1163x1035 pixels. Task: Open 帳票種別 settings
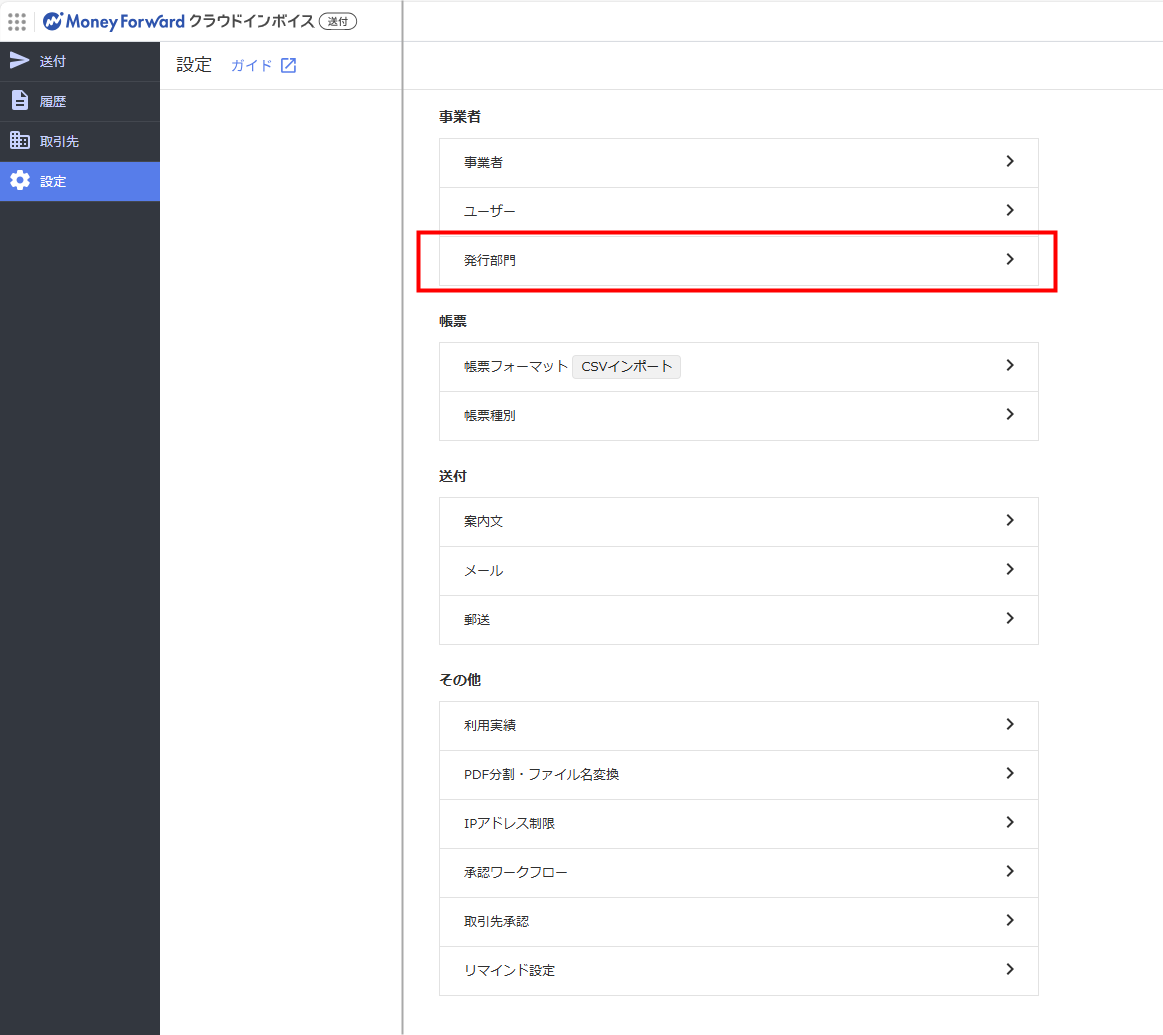(x=738, y=415)
